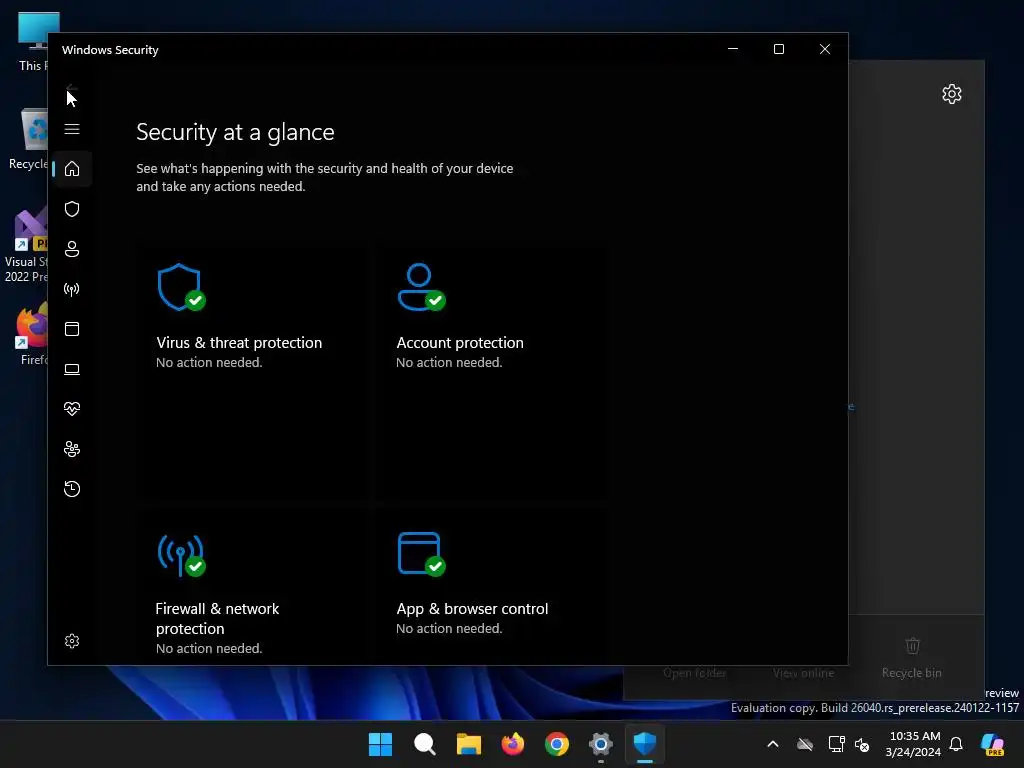
Task: Open Virus & threat protection heading
Action: tap(239, 343)
